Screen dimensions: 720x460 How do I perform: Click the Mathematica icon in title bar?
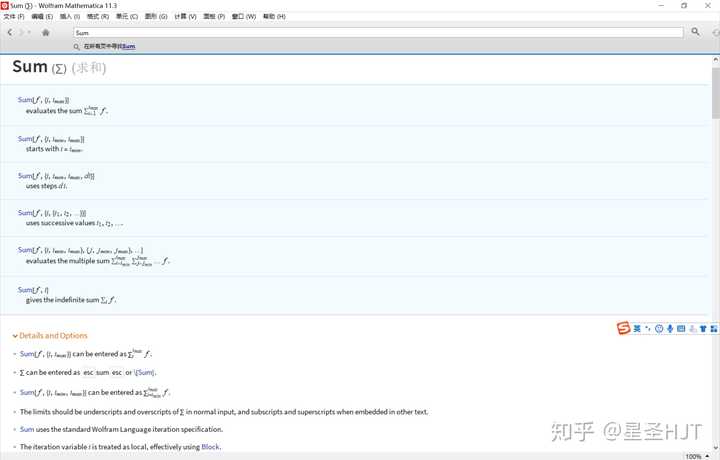click(5, 6)
